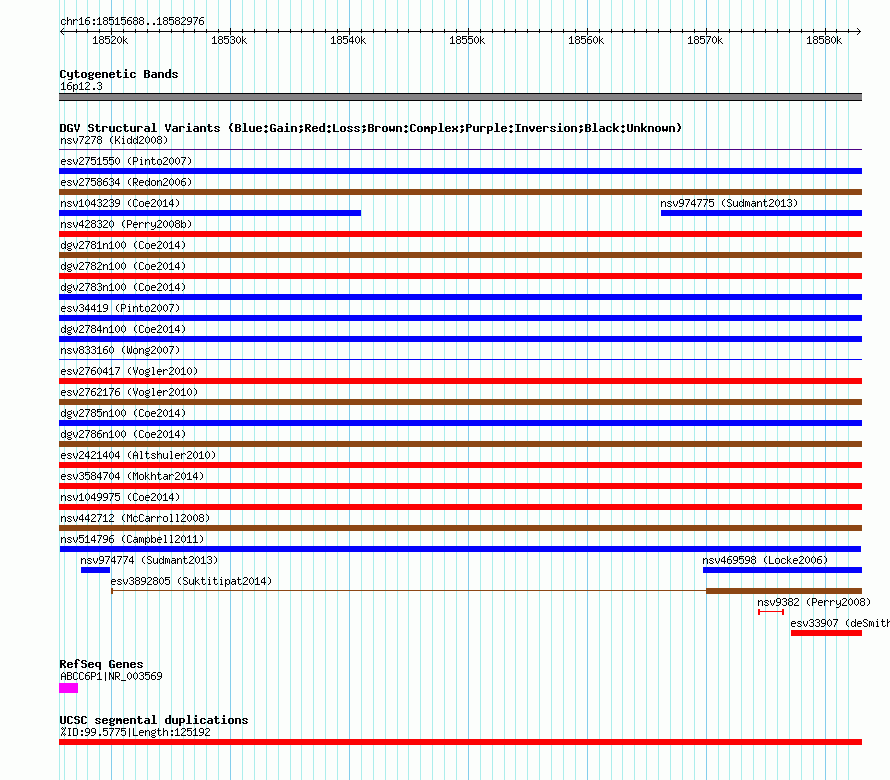The height and width of the screenshot is (780, 890).
Task: Select the dgv2784n100 (Coe2014) label
Action: pyautogui.click(x=123, y=329)
